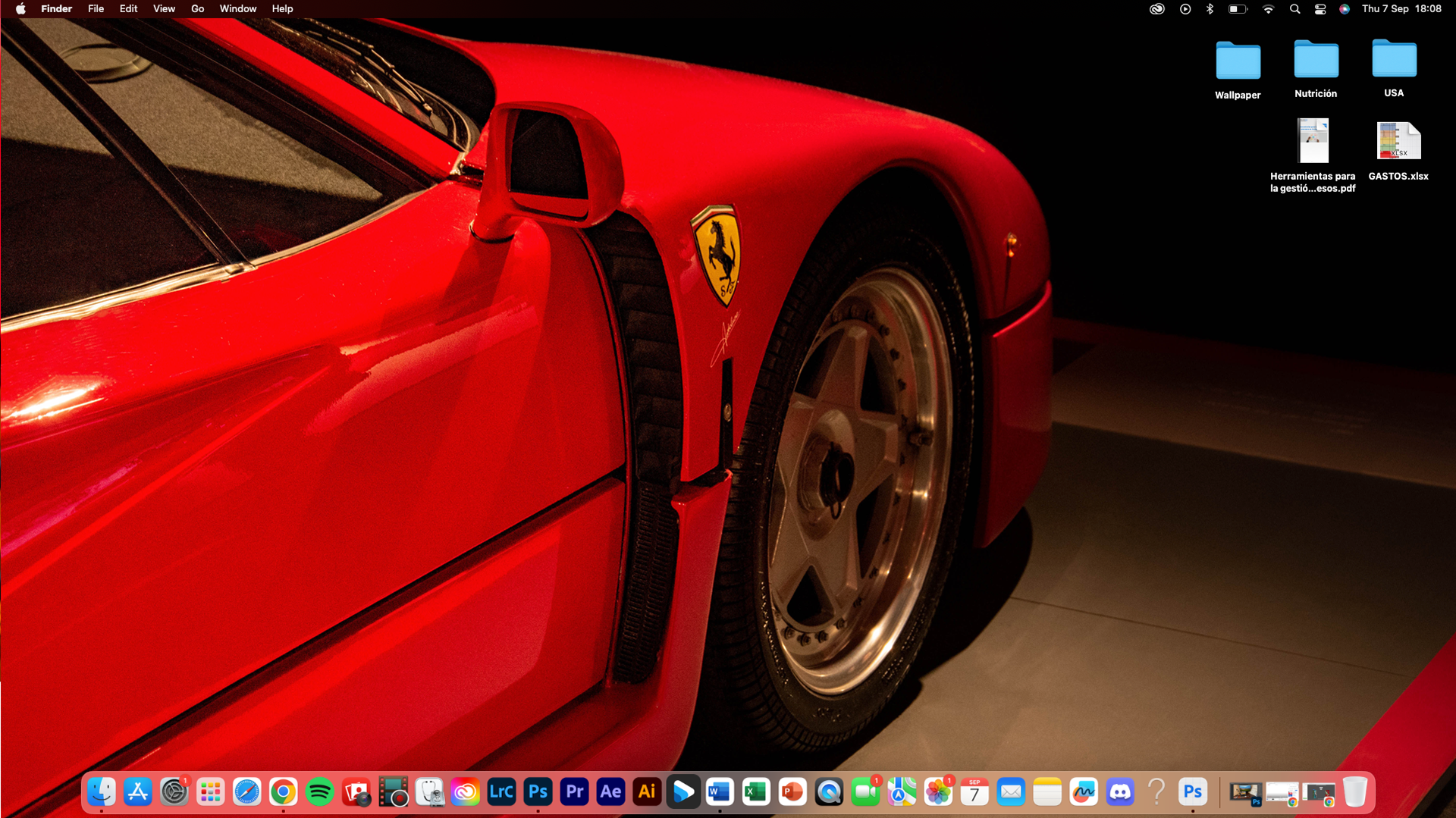The image size is (1456, 818).
Task: Launch Mail from the Dock
Action: [x=1012, y=792]
